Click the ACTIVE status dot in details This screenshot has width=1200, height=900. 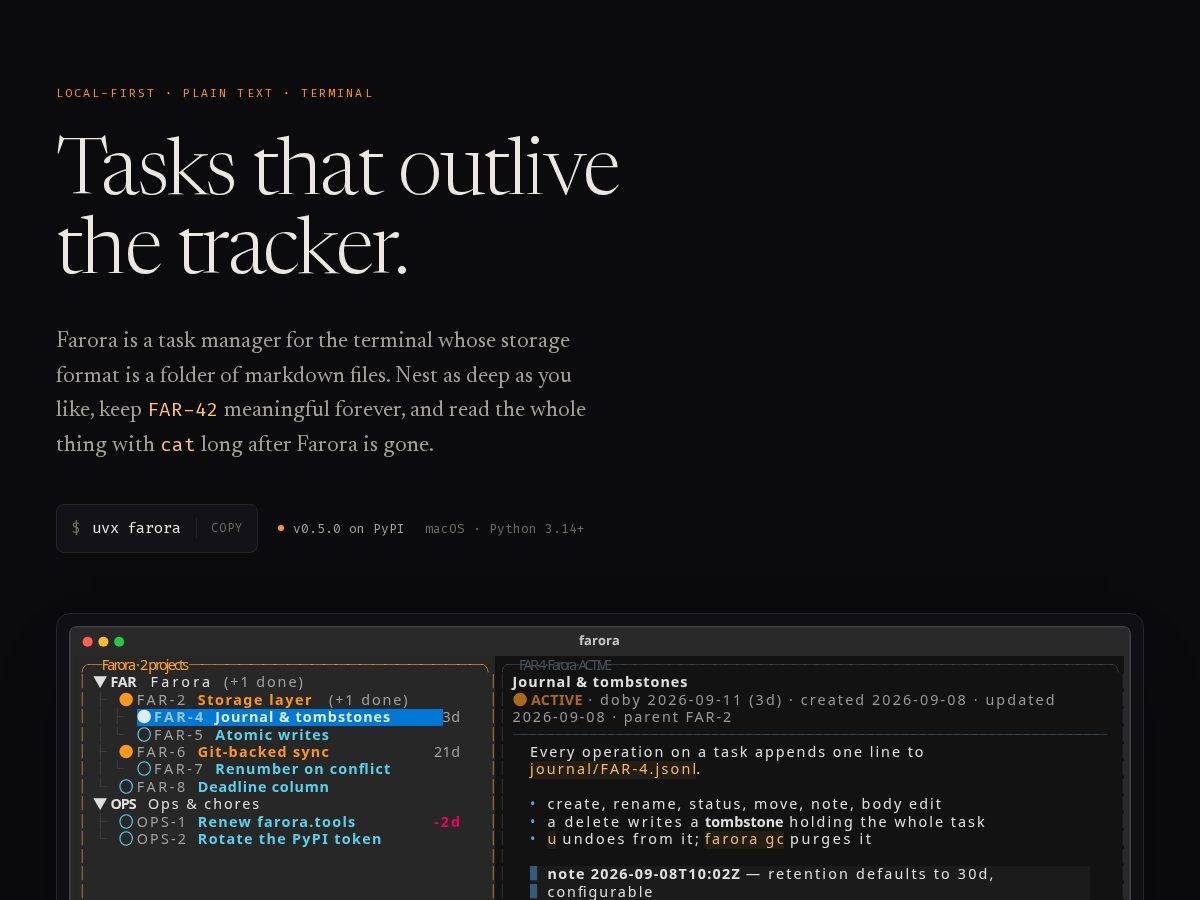520,700
